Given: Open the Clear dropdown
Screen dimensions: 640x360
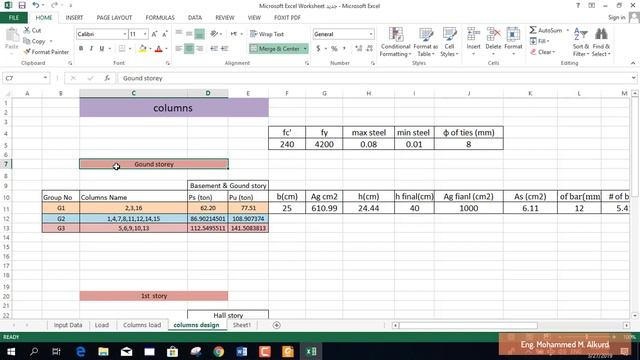Looking at the screenshot, I should tap(542, 52).
